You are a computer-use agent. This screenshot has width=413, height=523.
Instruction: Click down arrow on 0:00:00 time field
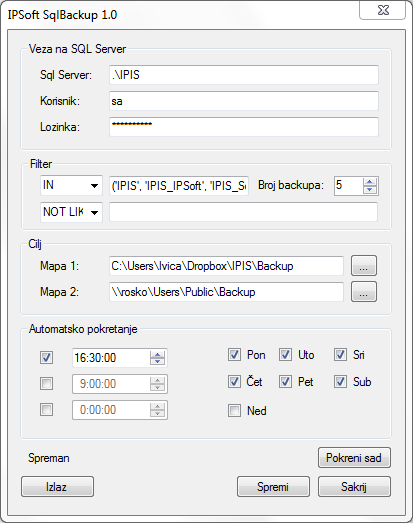point(157,413)
